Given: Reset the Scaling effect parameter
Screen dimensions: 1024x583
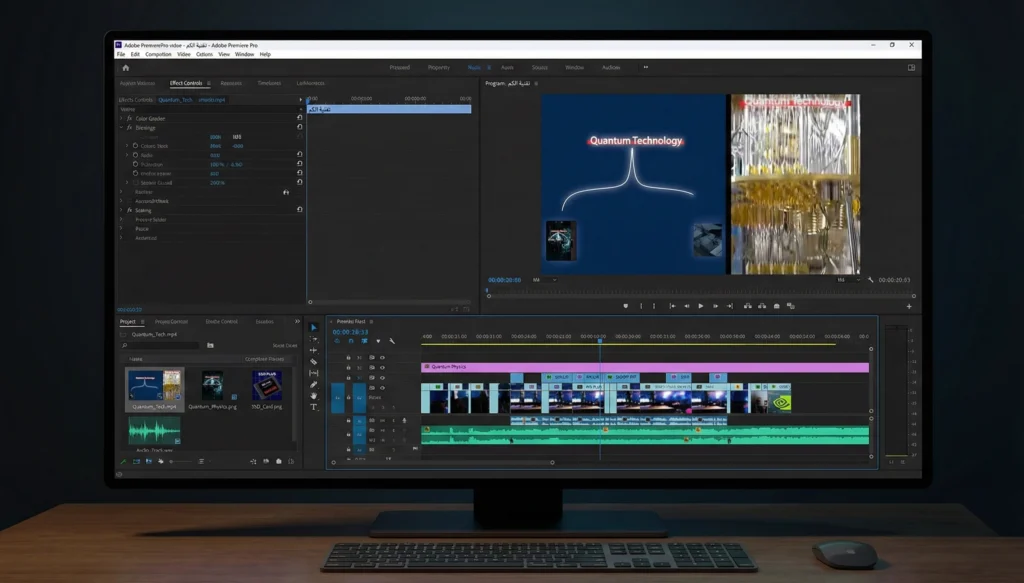Looking at the screenshot, I should pyautogui.click(x=299, y=210).
